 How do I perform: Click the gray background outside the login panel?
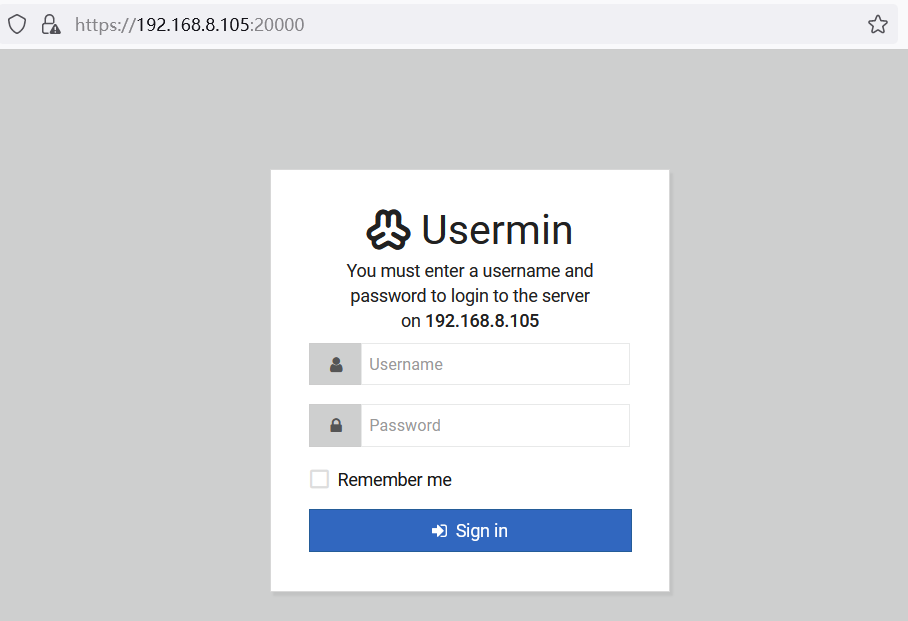tap(130, 350)
